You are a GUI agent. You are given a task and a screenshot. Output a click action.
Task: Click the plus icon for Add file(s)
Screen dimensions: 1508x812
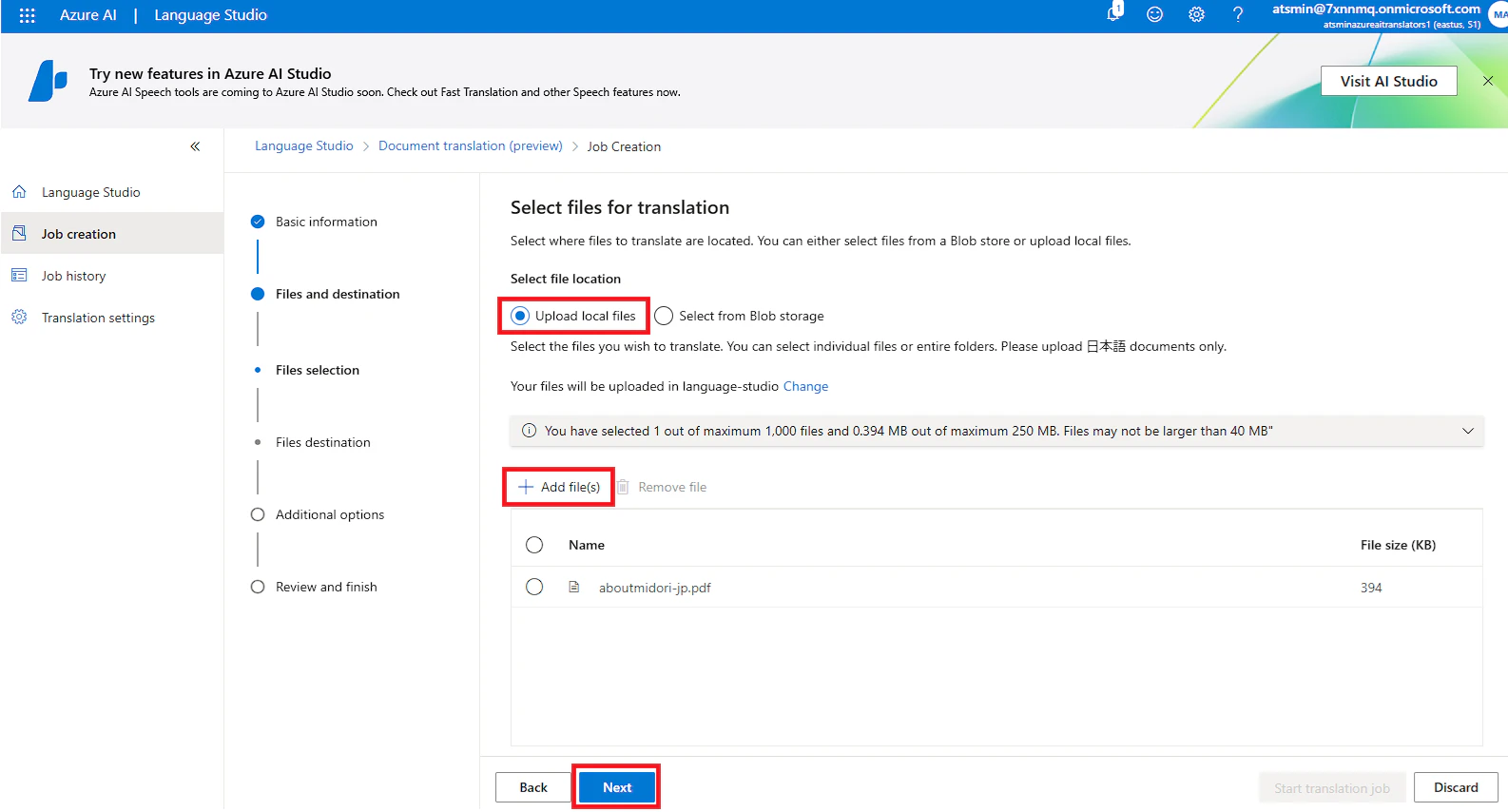pyautogui.click(x=526, y=487)
